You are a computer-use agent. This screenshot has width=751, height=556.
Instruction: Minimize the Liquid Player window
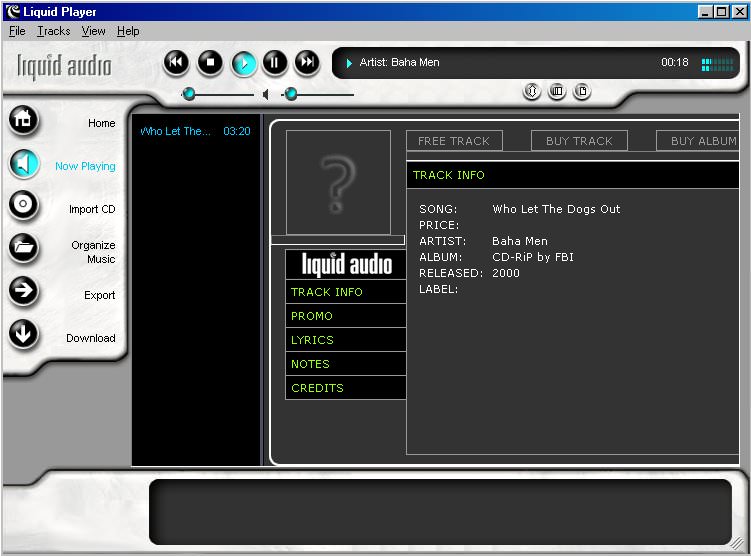click(x=704, y=11)
